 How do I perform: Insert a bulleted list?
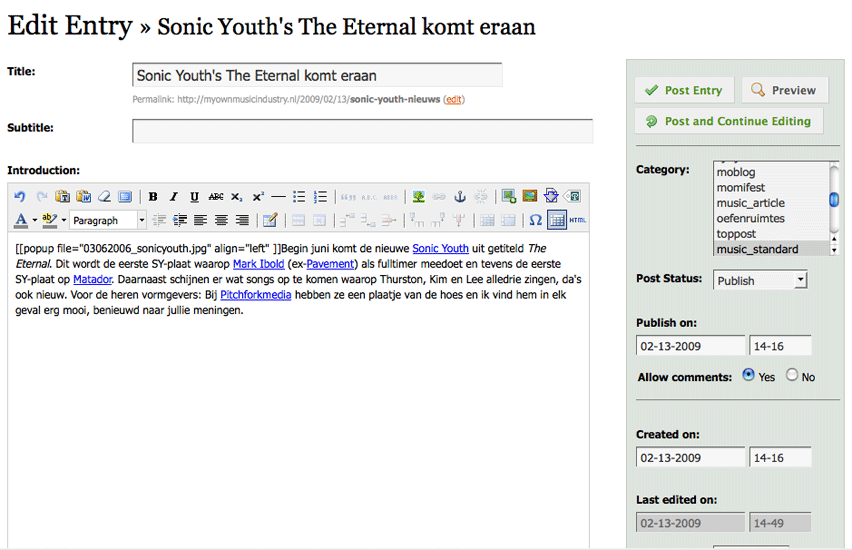click(x=299, y=197)
